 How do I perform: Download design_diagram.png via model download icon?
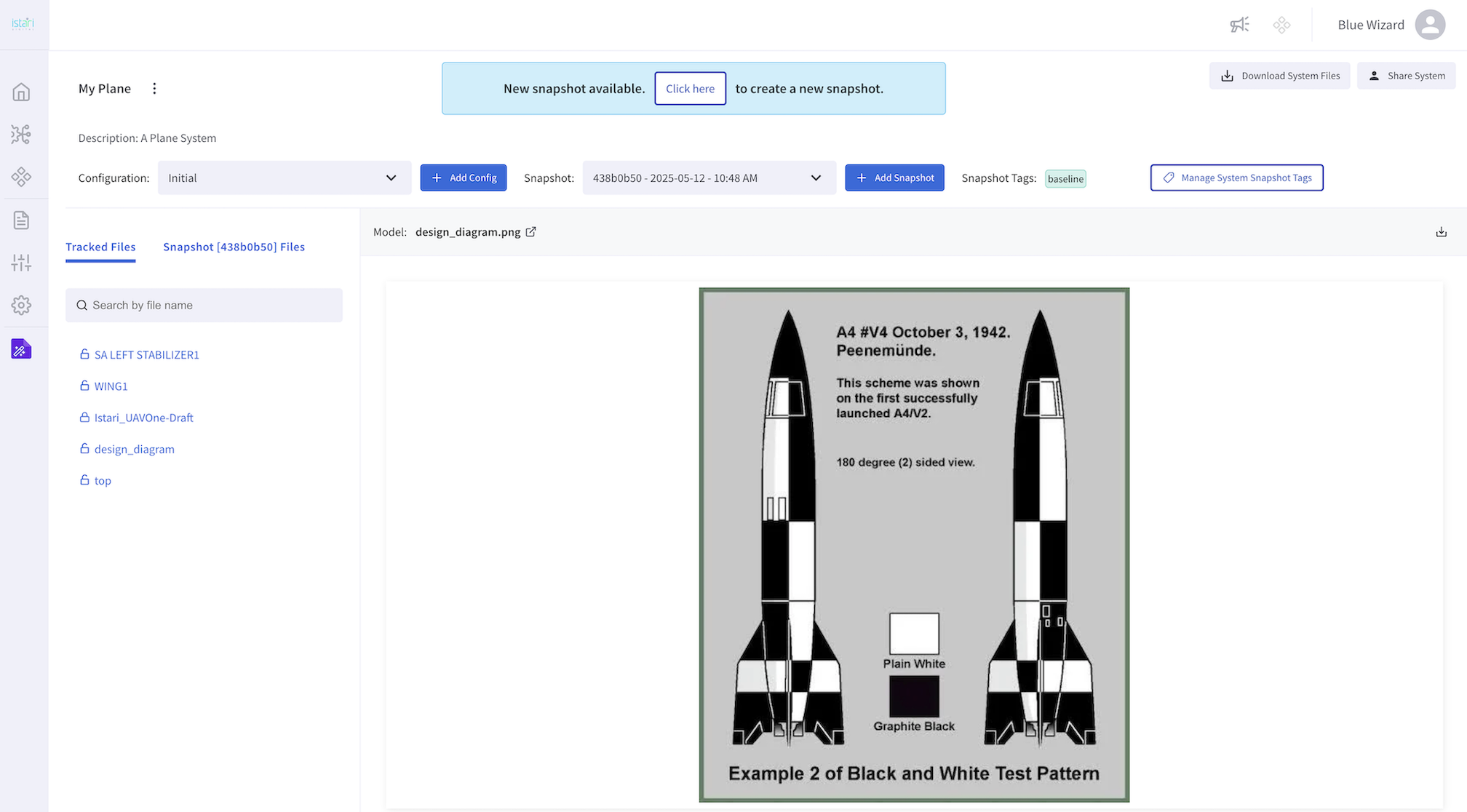[1441, 232]
